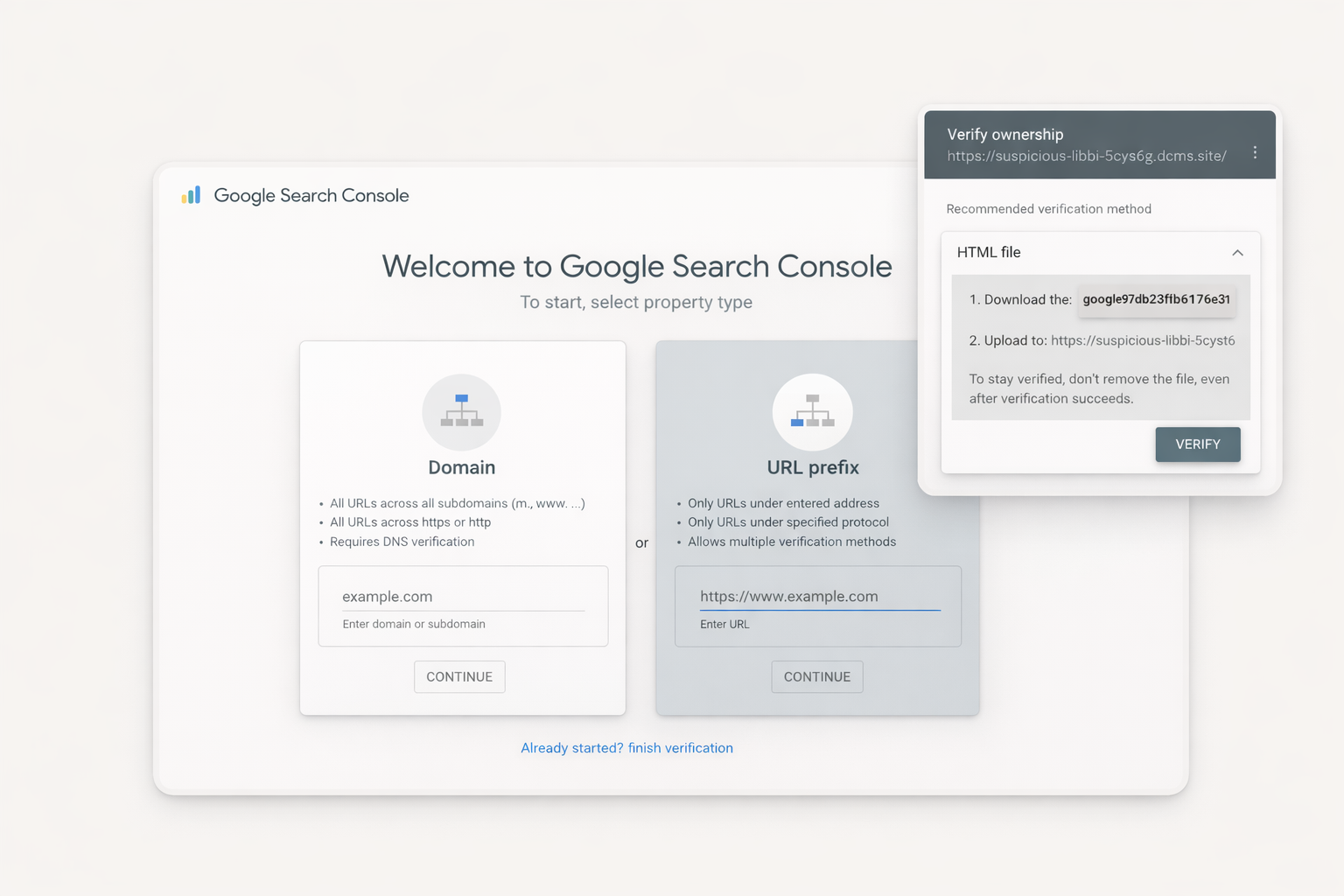Viewport: 1344px width, 896px height.
Task: Click the site URL in Verify ownership header
Action: (1086, 156)
